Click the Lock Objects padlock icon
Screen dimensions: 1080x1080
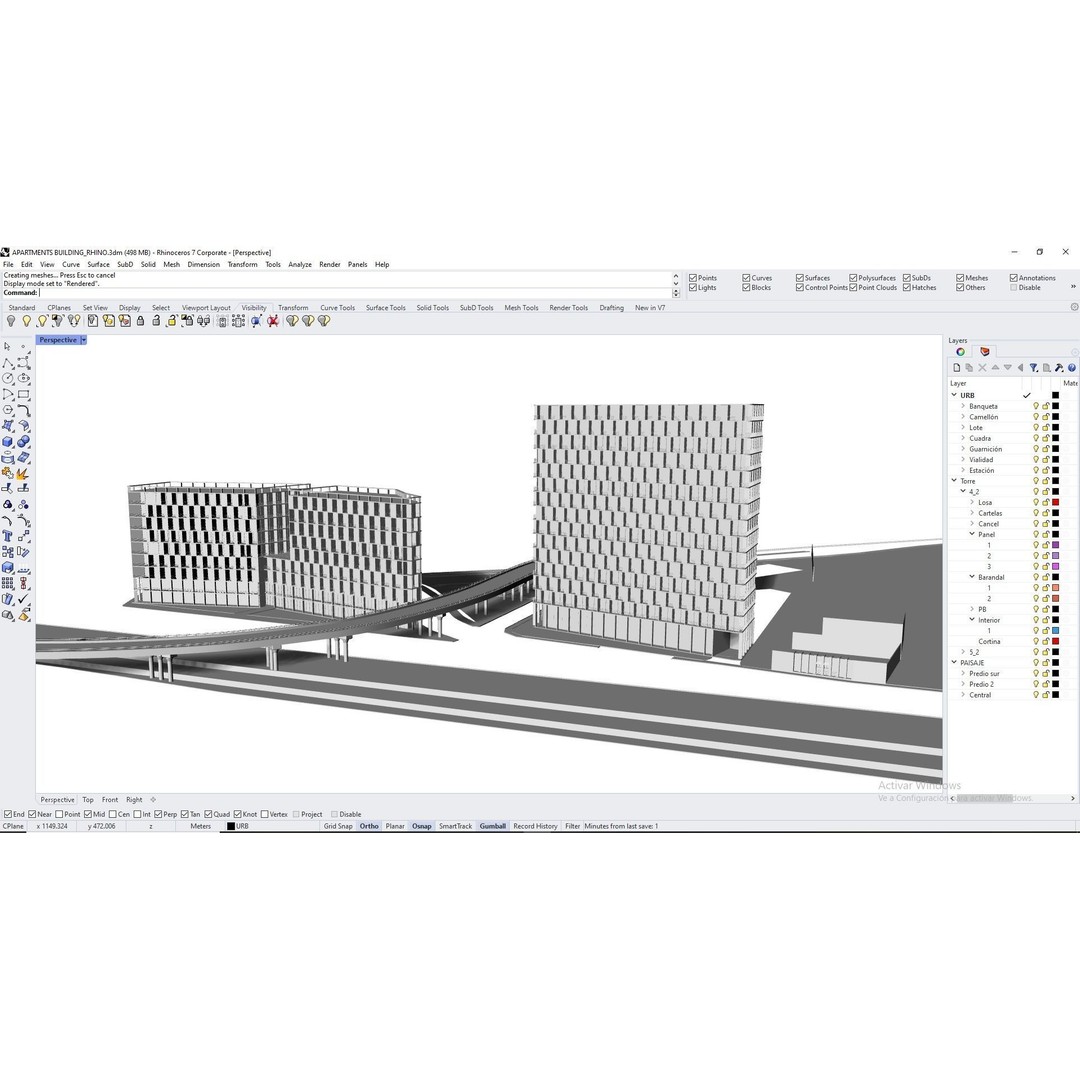coord(141,321)
